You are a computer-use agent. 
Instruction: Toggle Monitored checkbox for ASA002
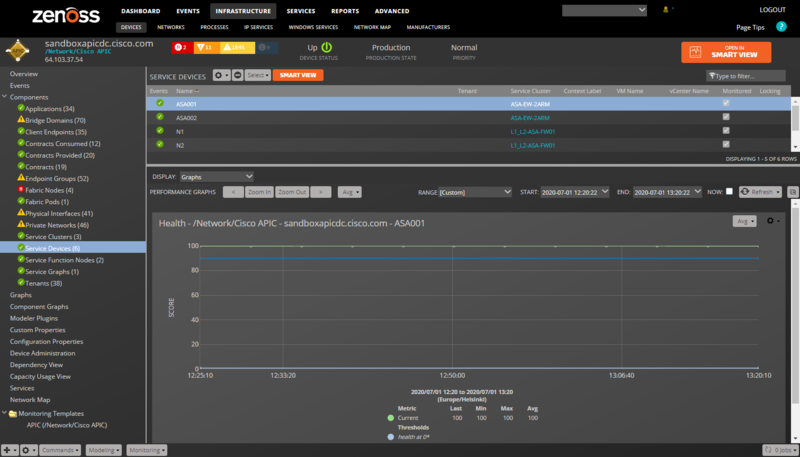[726, 117]
